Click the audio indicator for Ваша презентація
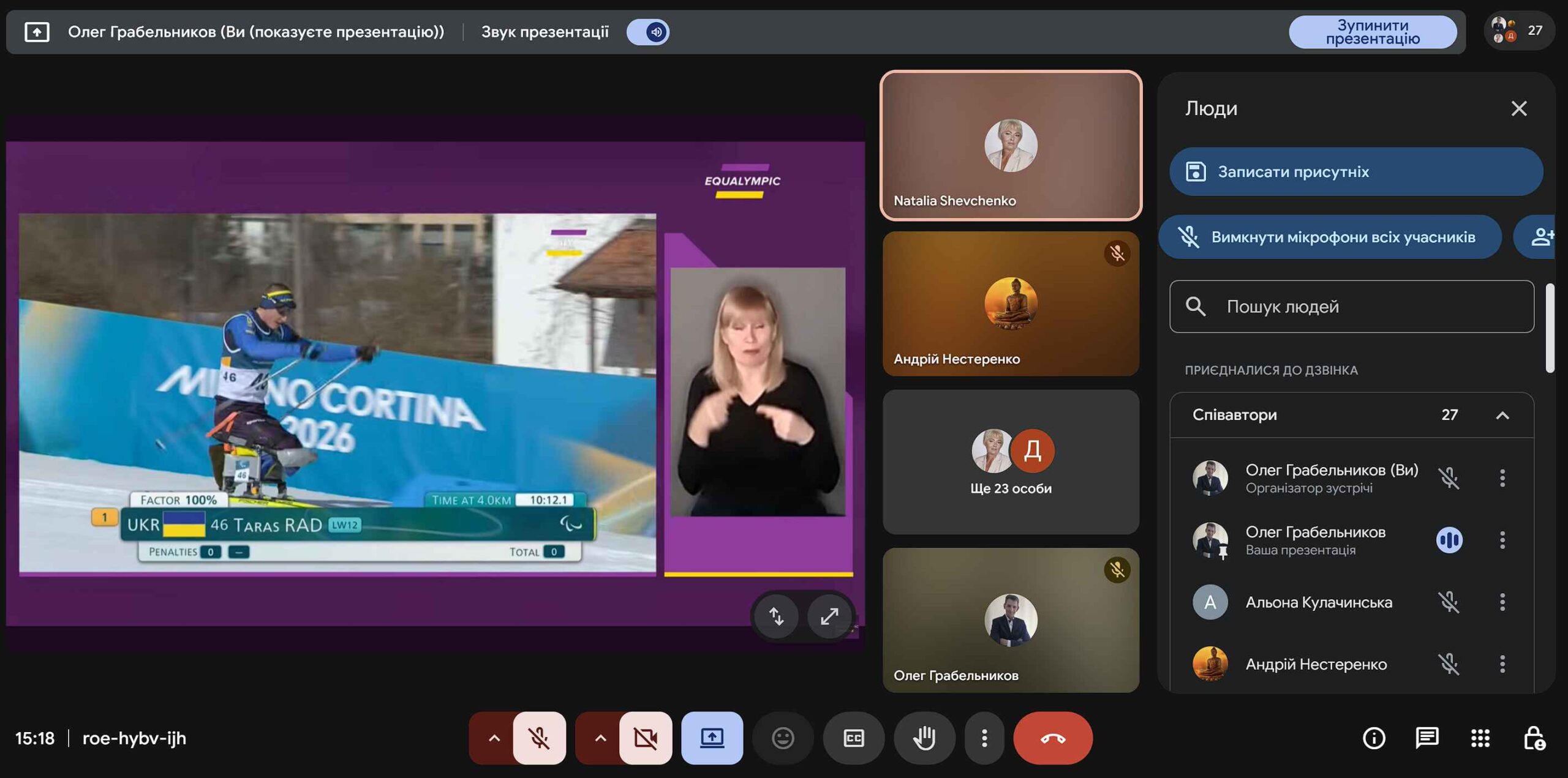Screen dimensions: 1568x778 coord(1449,540)
